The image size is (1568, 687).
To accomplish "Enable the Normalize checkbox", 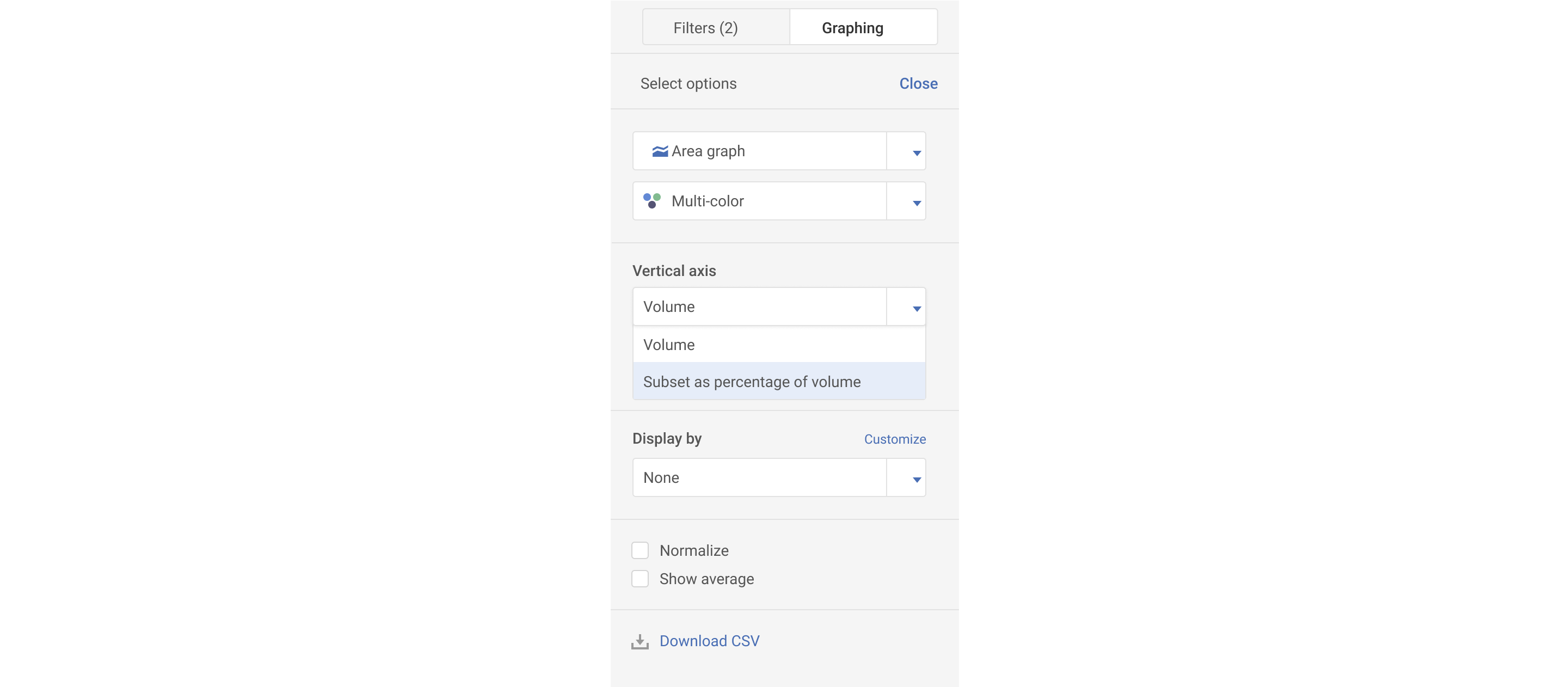I will (x=640, y=550).
